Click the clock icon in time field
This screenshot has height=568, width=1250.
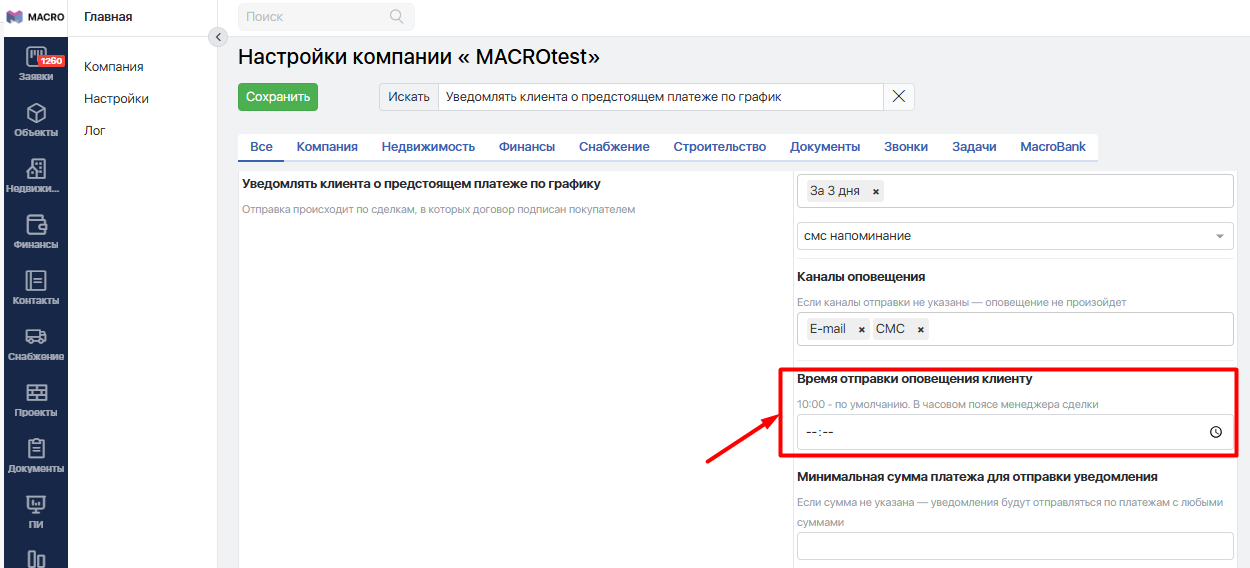pos(1215,432)
